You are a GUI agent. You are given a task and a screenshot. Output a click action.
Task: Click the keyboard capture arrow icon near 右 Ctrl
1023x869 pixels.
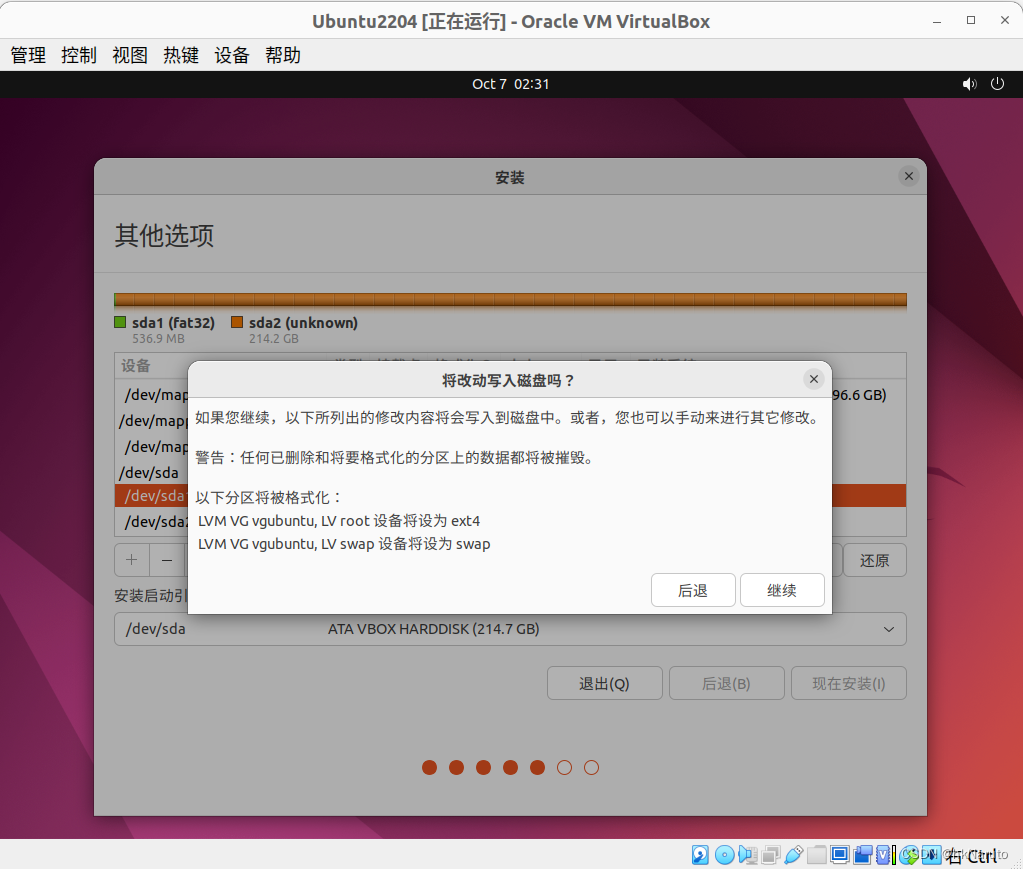pos(932,855)
